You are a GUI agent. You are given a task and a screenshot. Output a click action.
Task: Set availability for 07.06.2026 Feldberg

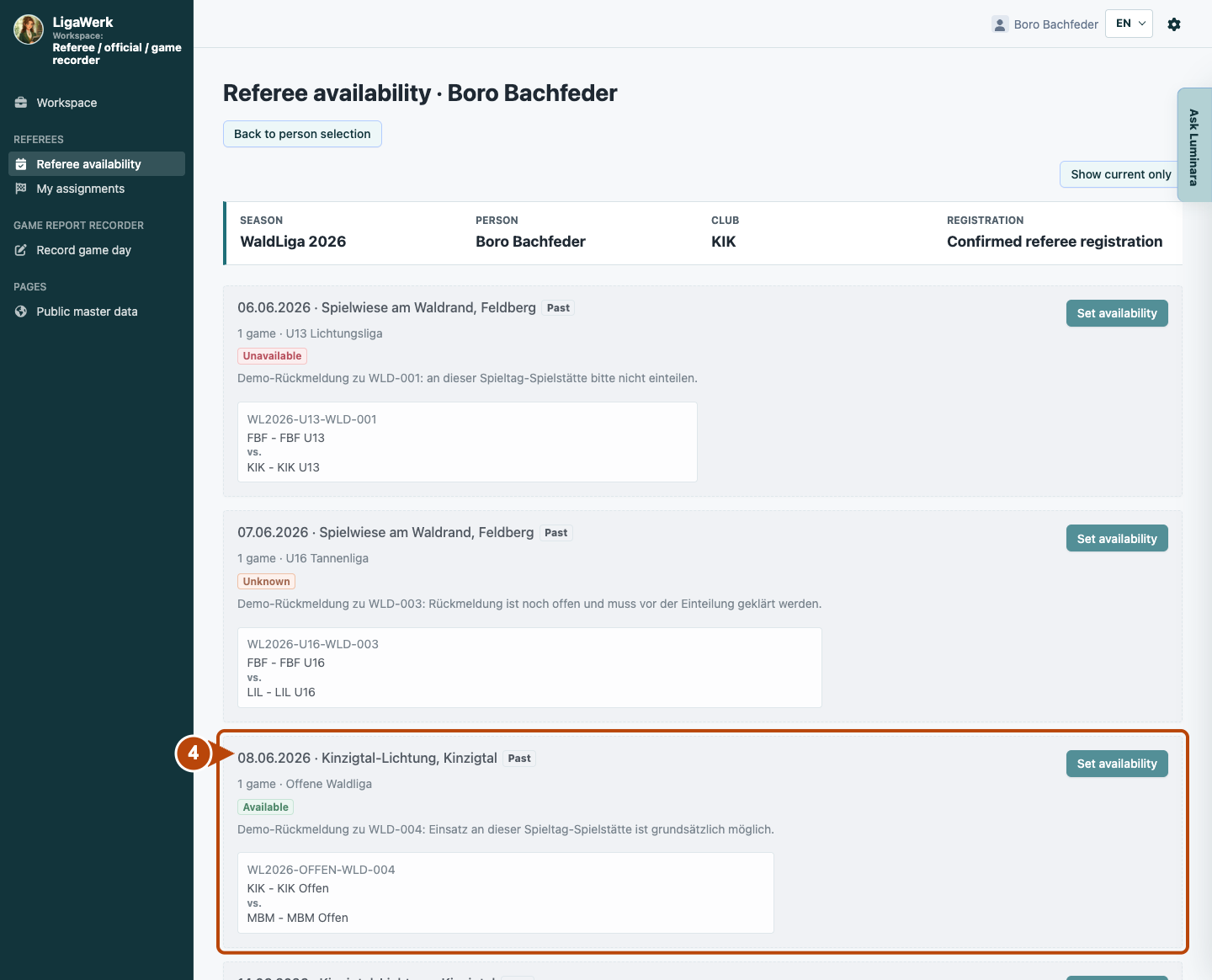point(1117,539)
